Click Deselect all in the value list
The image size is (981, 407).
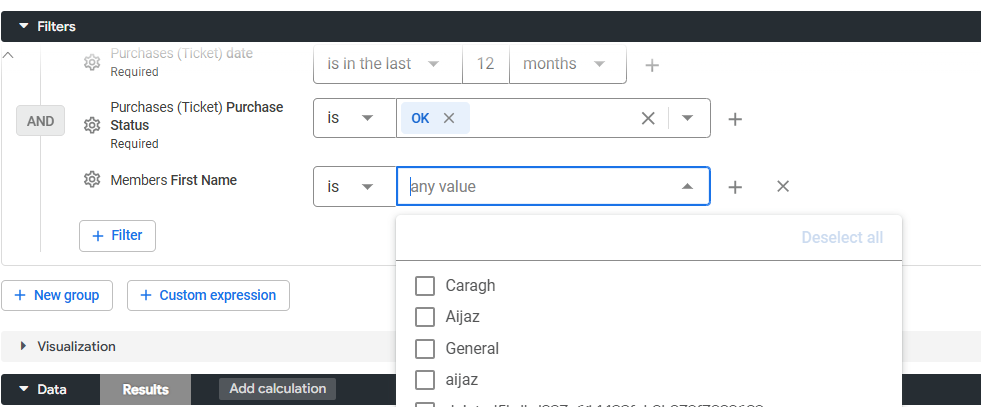842,238
